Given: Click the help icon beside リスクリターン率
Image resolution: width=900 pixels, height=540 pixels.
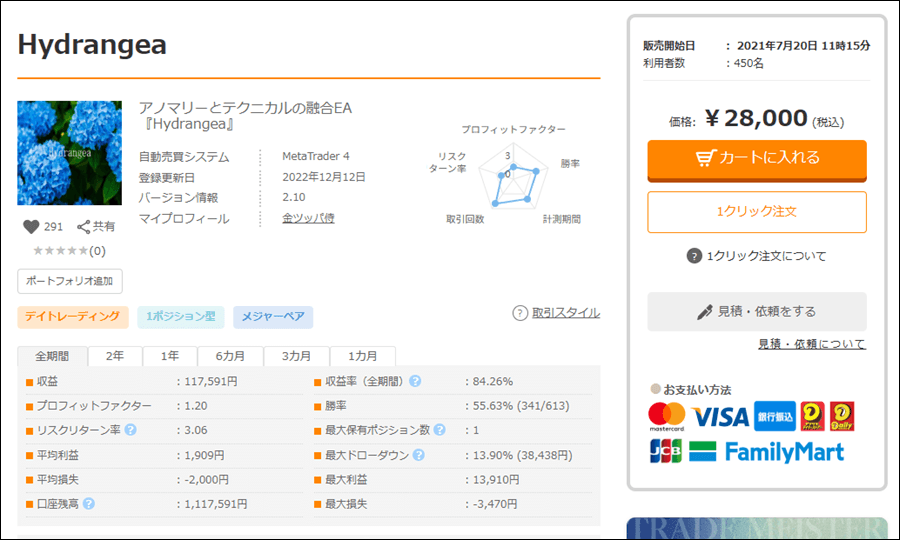Looking at the screenshot, I should click(x=130, y=430).
